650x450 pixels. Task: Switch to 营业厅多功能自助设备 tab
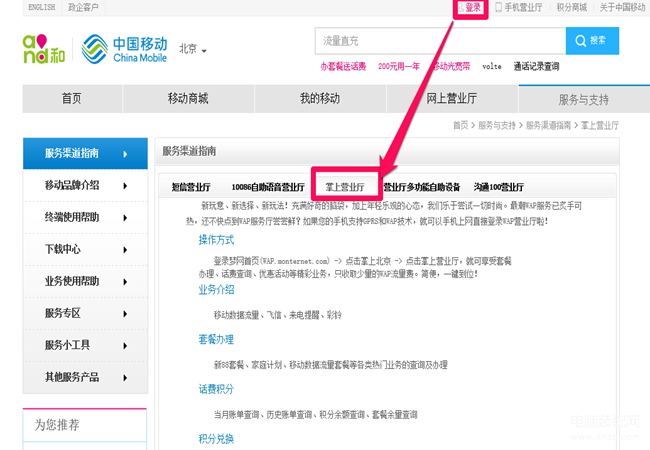(x=422, y=187)
